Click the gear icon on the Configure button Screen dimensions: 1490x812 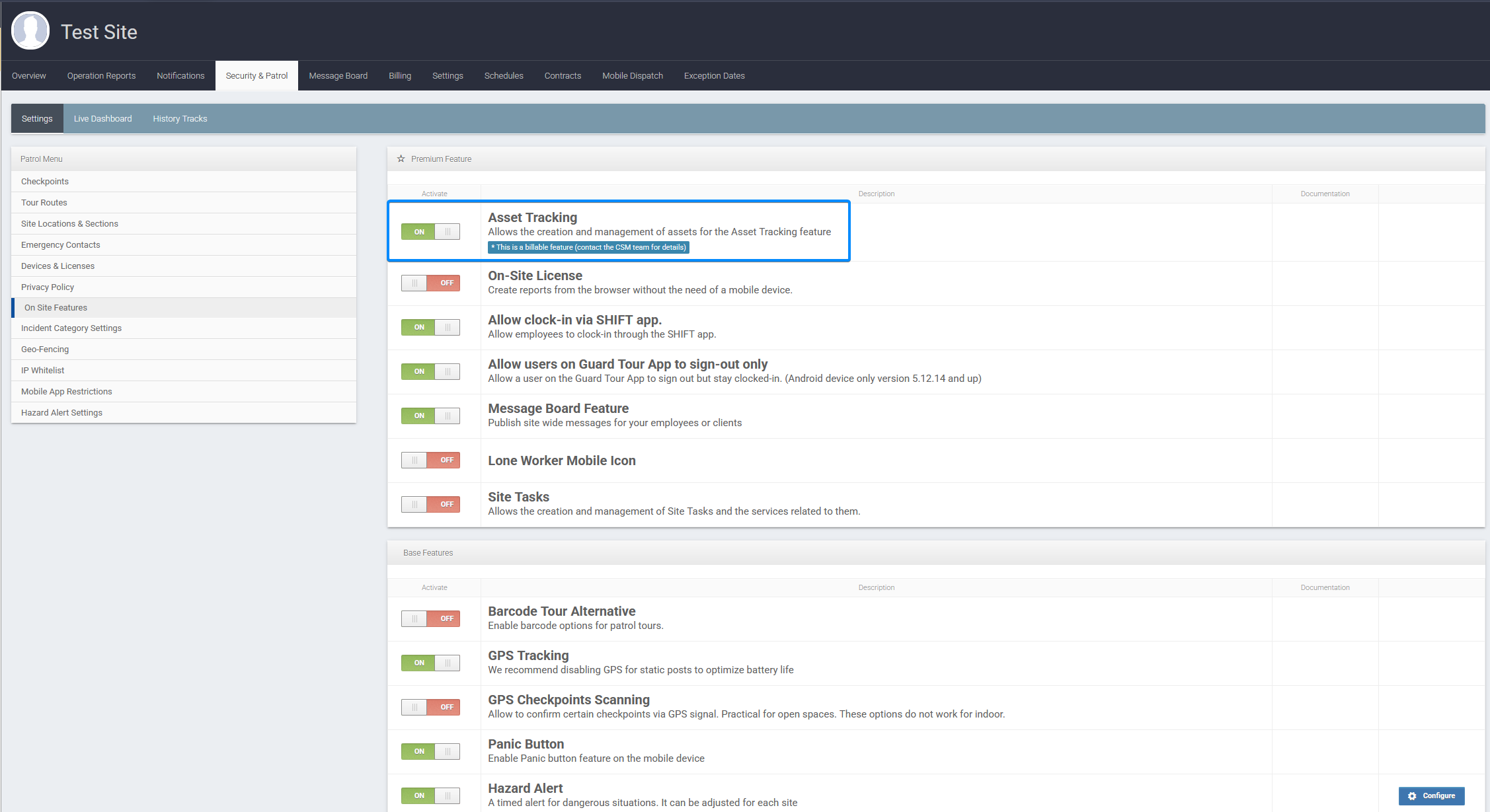[x=1412, y=795]
